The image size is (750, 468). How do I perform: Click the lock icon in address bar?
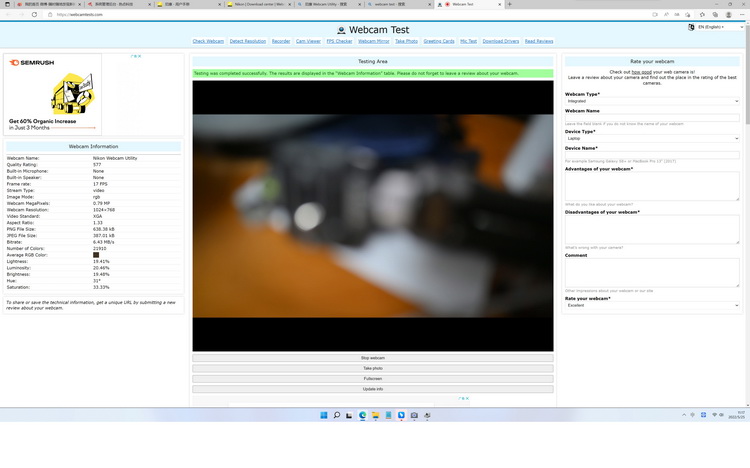(x=50, y=14)
